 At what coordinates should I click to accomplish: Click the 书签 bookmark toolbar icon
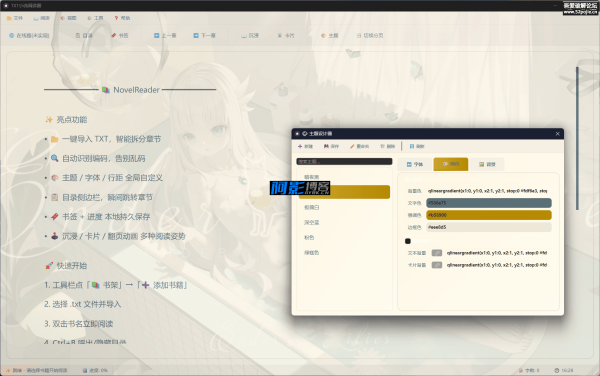[x=120, y=36]
